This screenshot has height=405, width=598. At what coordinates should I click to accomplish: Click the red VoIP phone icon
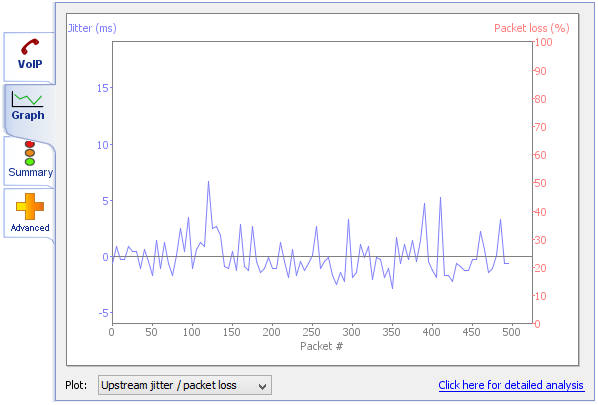[x=30, y=47]
